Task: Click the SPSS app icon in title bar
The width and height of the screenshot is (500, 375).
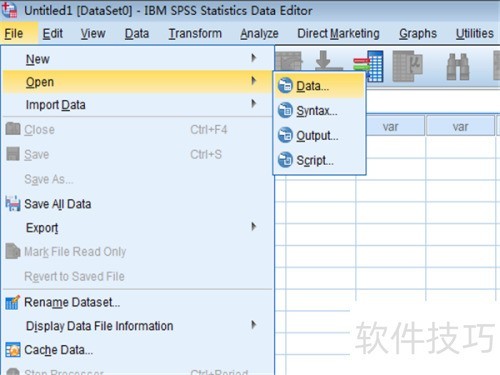Action: coord(9,10)
